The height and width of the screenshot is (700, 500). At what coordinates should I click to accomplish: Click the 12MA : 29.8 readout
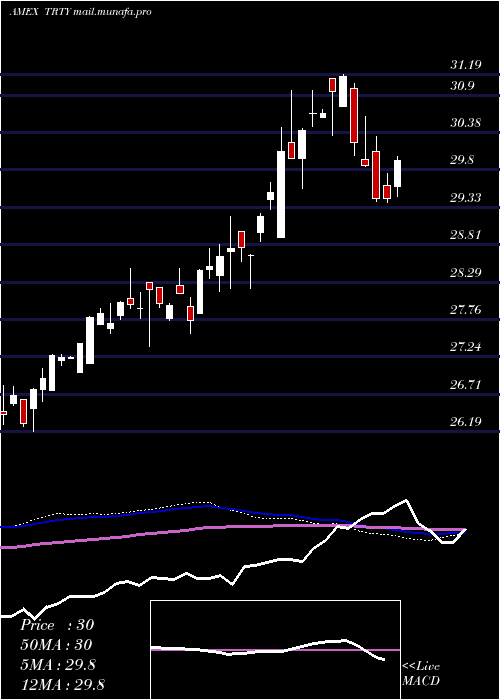62,685
